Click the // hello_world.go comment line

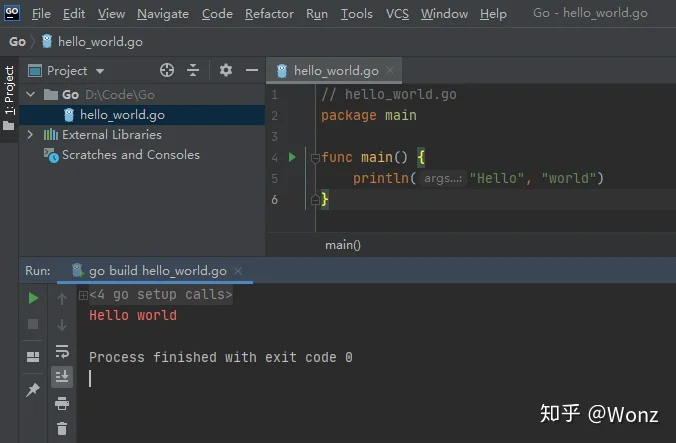[388, 94]
